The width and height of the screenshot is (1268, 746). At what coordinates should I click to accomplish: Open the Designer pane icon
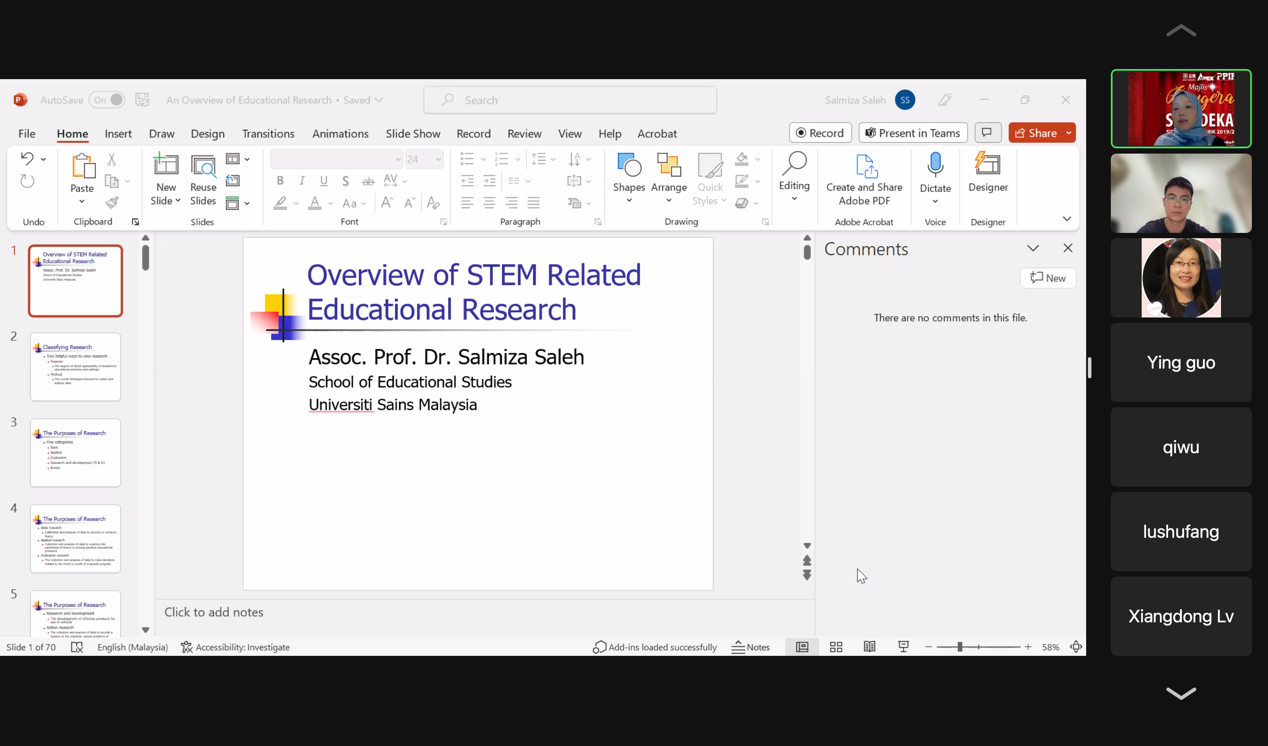[987, 166]
